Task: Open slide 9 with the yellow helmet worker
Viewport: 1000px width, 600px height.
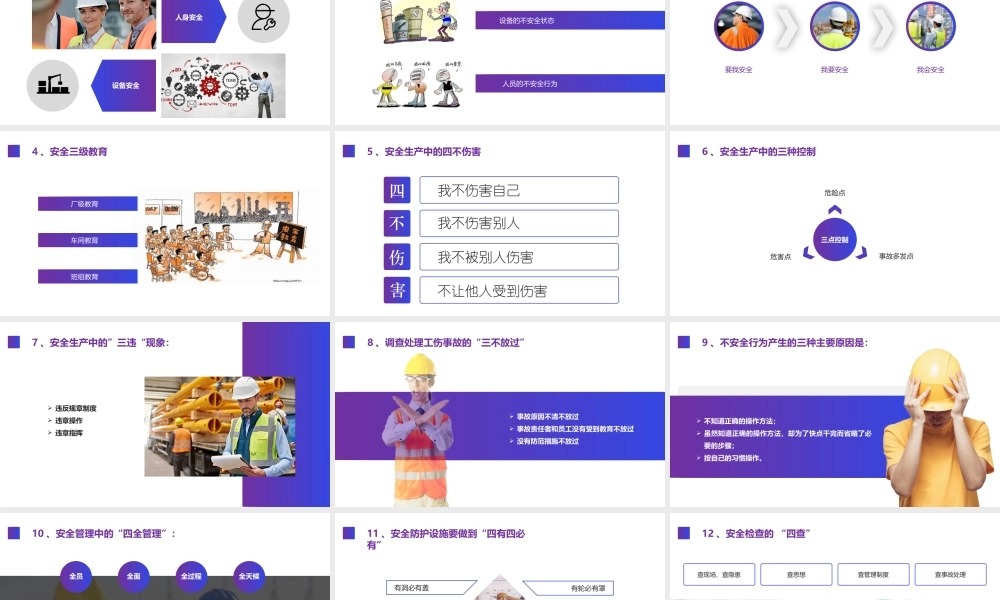Action: (834, 415)
